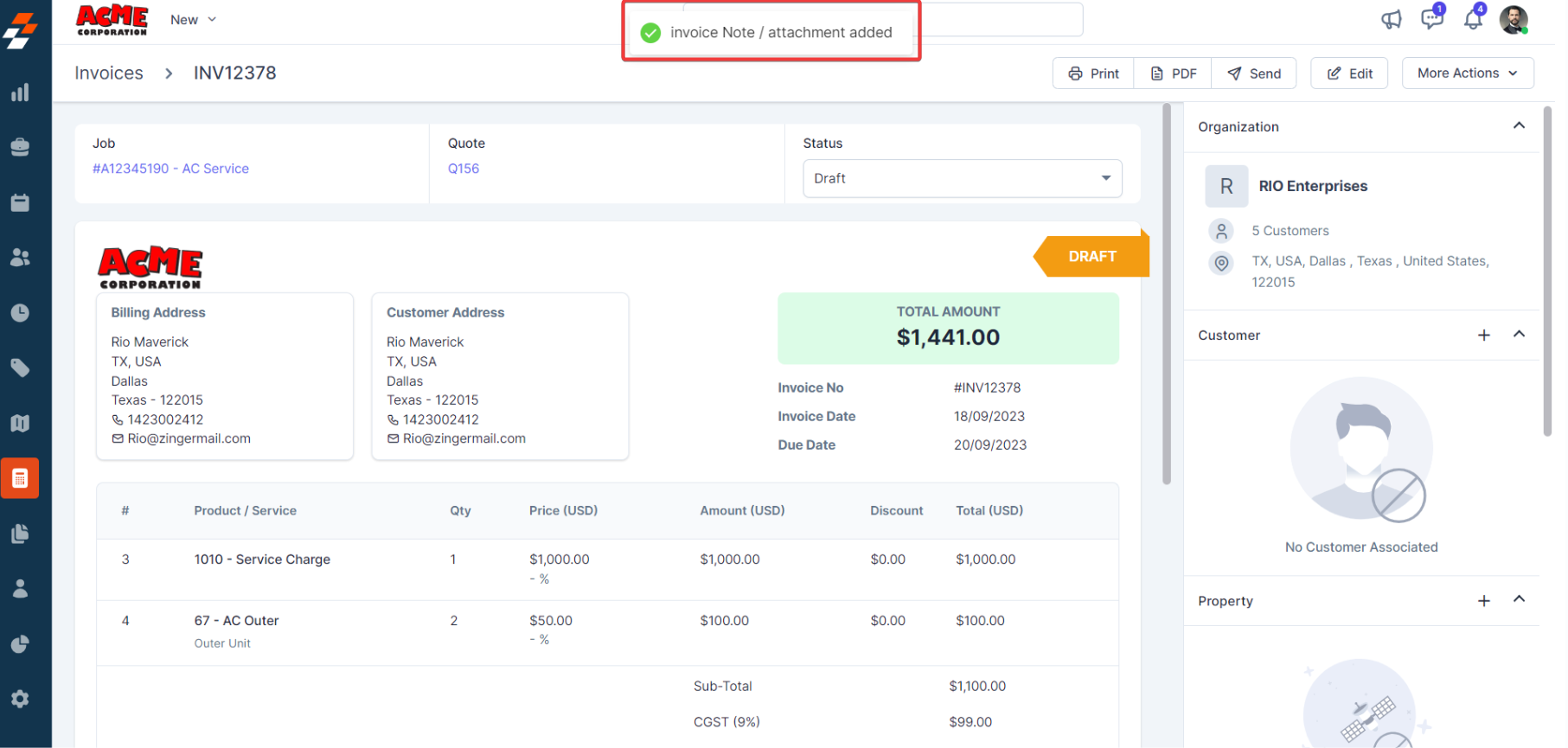Viewport: 1568px width, 748px height.
Task: Open the dashboard bar chart icon in sidebar
Action: (x=20, y=93)
